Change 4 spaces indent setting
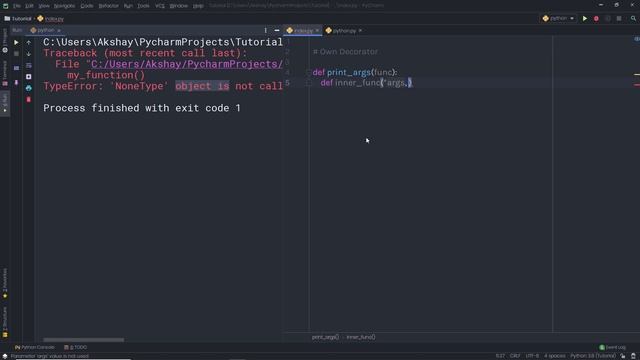Image resolution: width=640 pixels, height=360 pixels. (555, 356)
